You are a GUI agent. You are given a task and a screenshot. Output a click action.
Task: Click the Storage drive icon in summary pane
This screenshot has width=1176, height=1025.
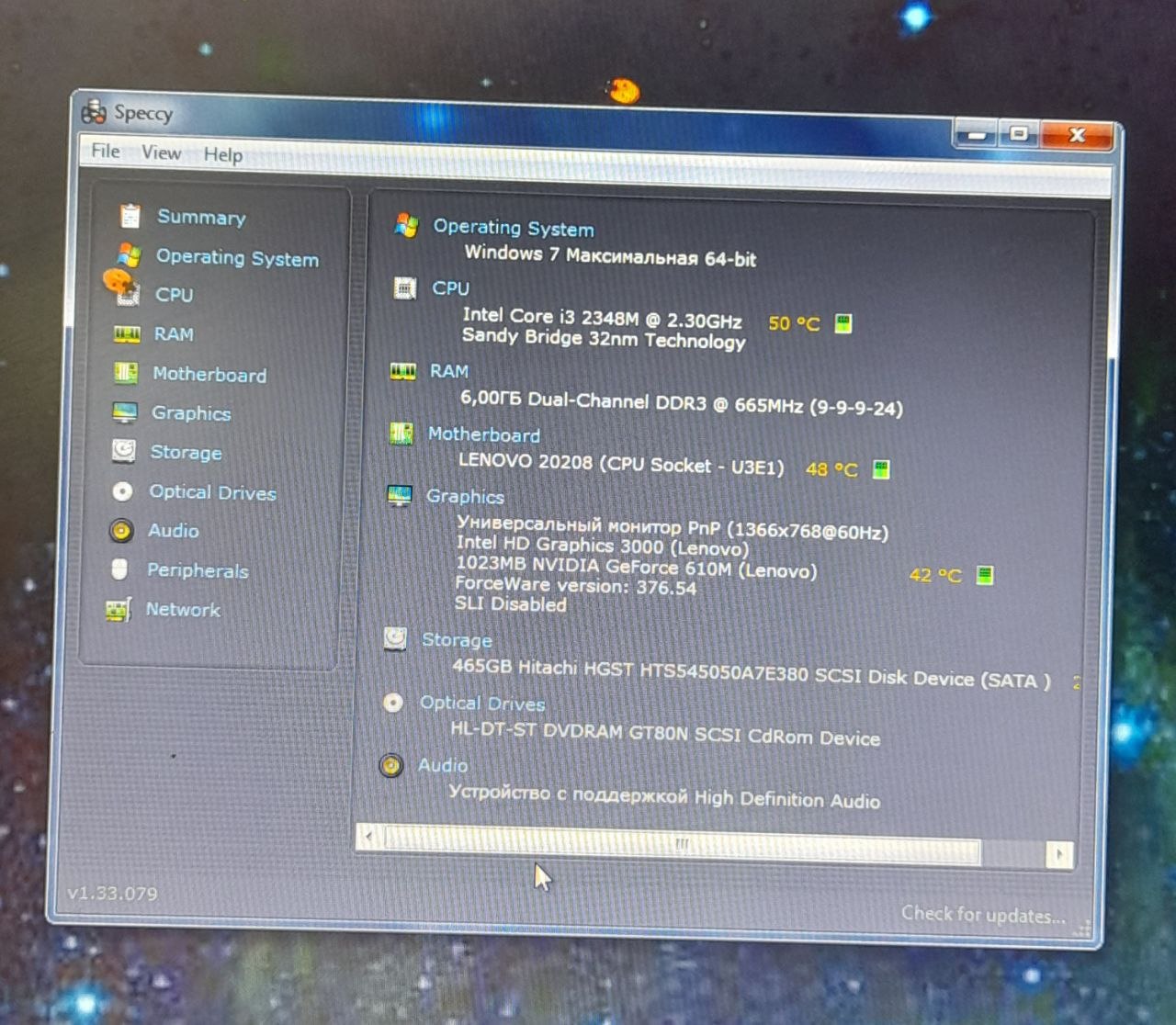tap(395, 638)
